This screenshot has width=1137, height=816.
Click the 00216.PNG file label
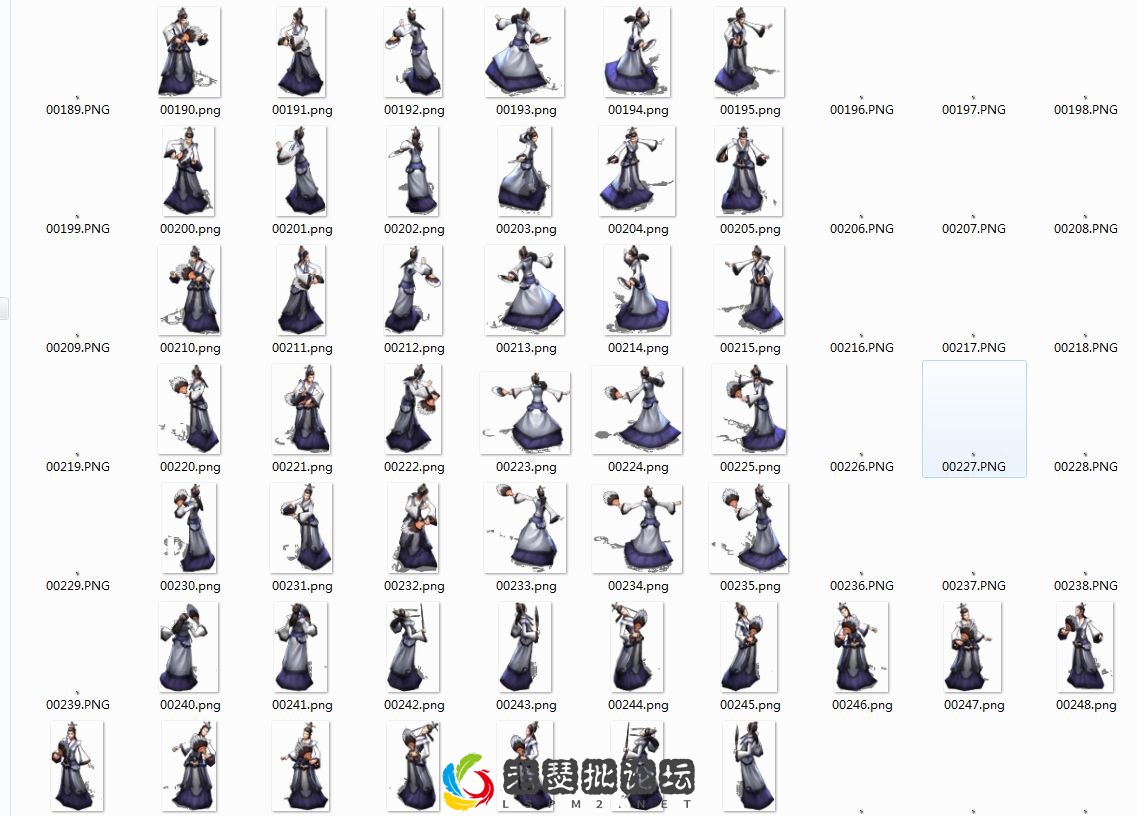pyautogui.click(x=861, y=347)
